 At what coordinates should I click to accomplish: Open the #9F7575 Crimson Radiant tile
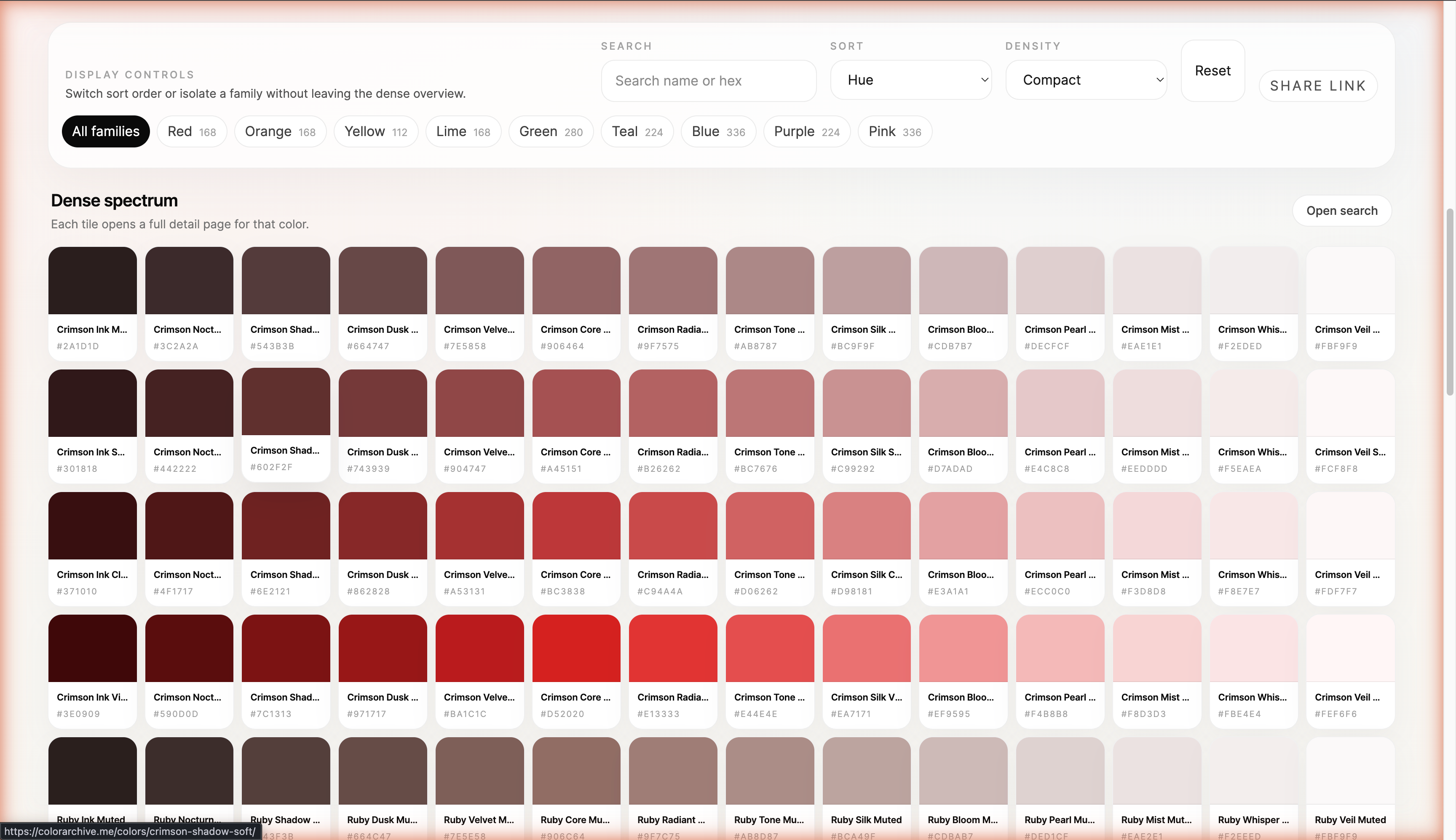[x=673, y=303]
